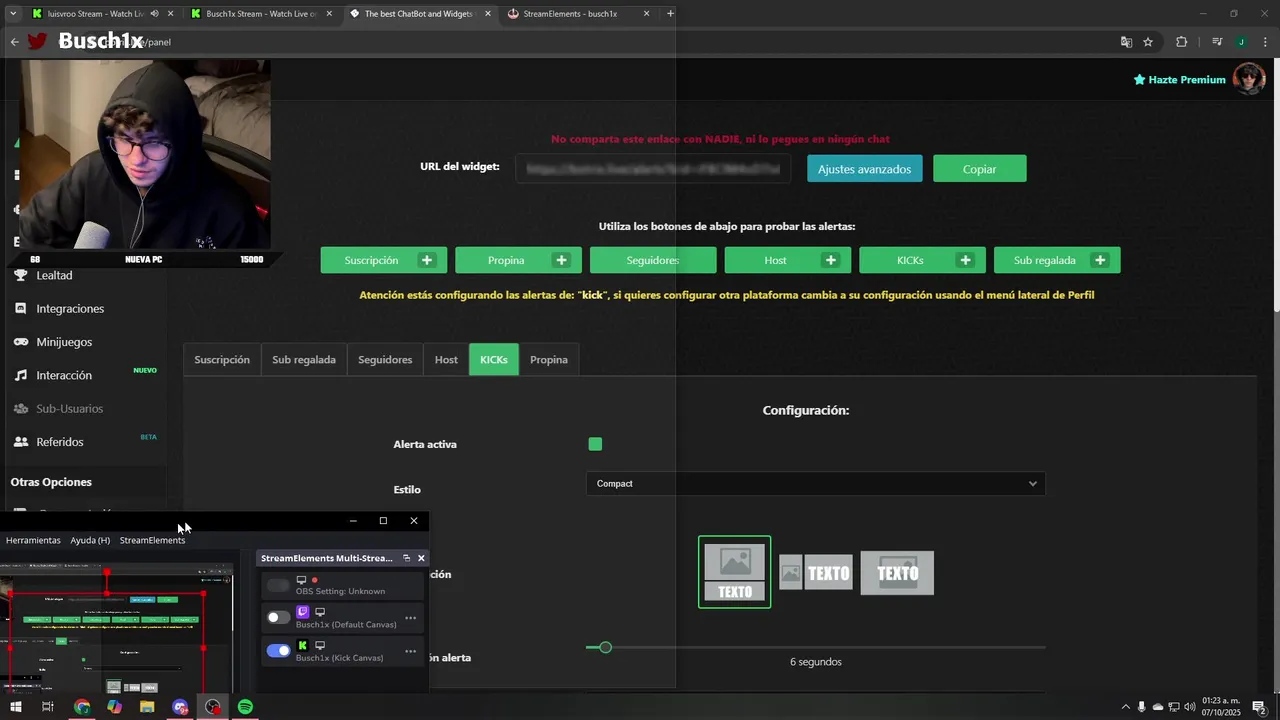1280x720 pixels.
Task: Click the plus icon on Sub regalada test button
Action: point(1100,260)
